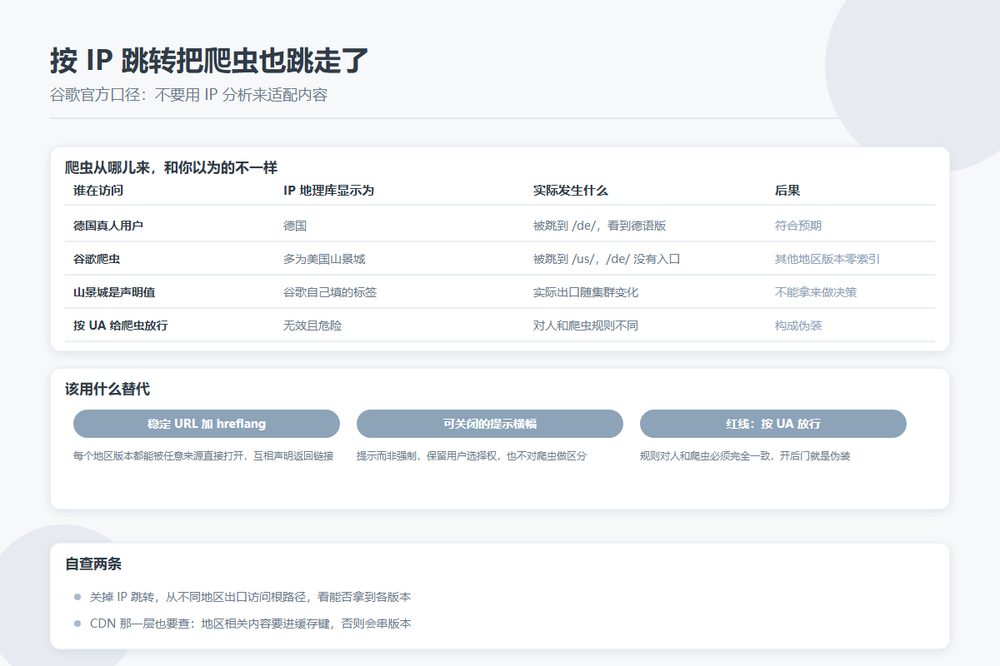The width and height of the screenshot is (1000, 666).
Task: Select the 山景城是声明值 row label
Action: coord(114,292)
